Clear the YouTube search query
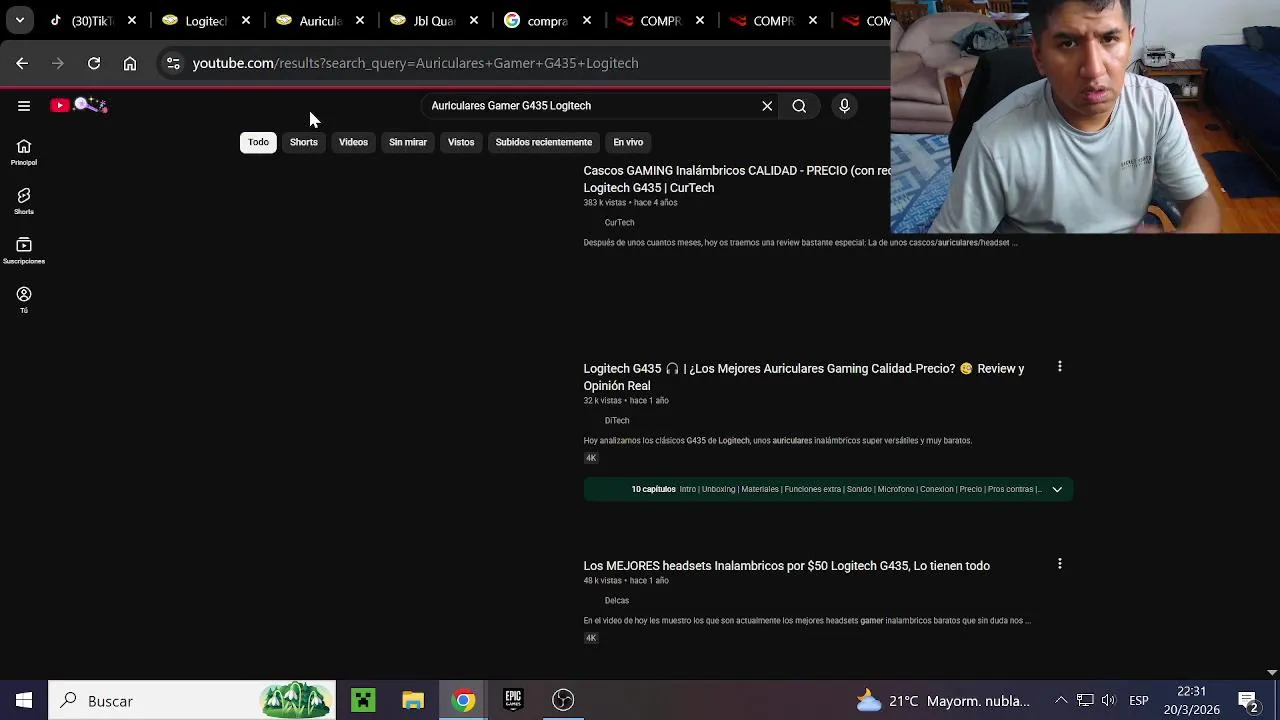The image size is (1280, 720). (x=767, y=105)
